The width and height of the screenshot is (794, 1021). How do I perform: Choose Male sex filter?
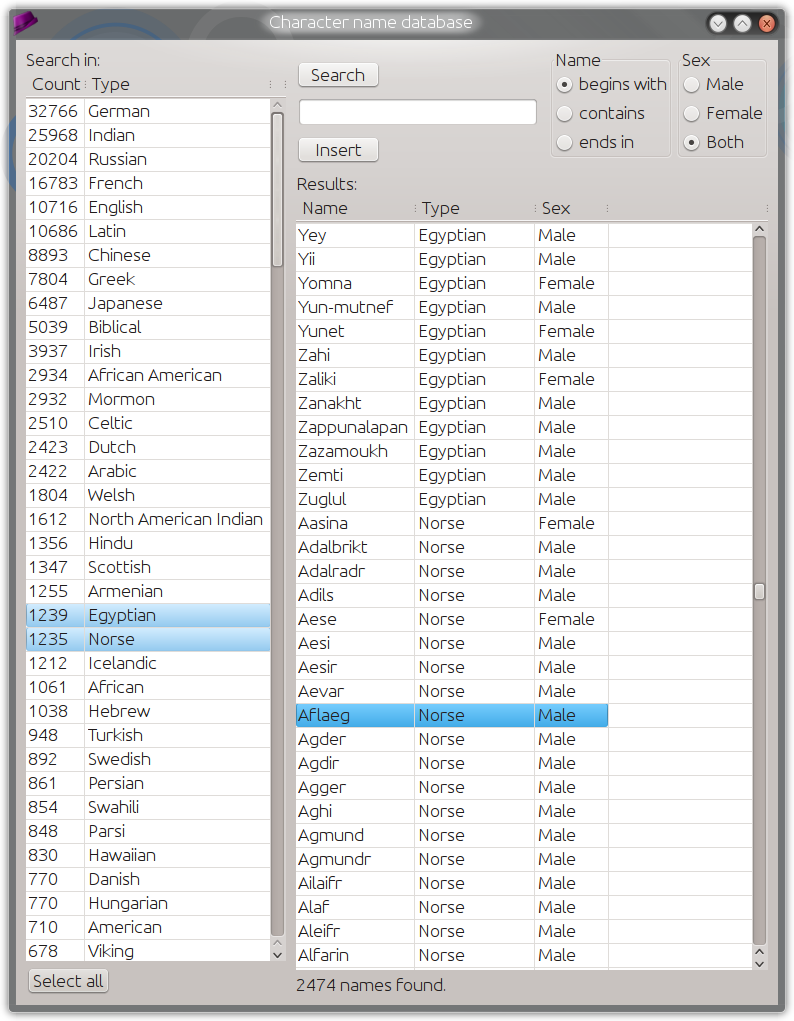click(x=713, y=85)
